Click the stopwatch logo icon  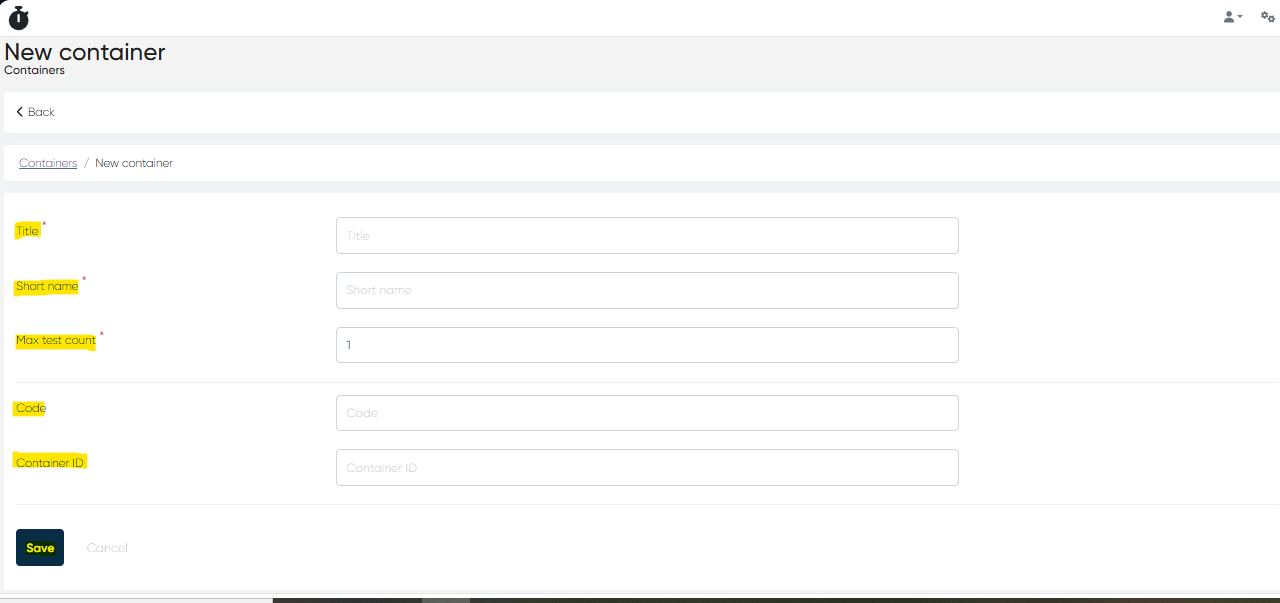18,17
